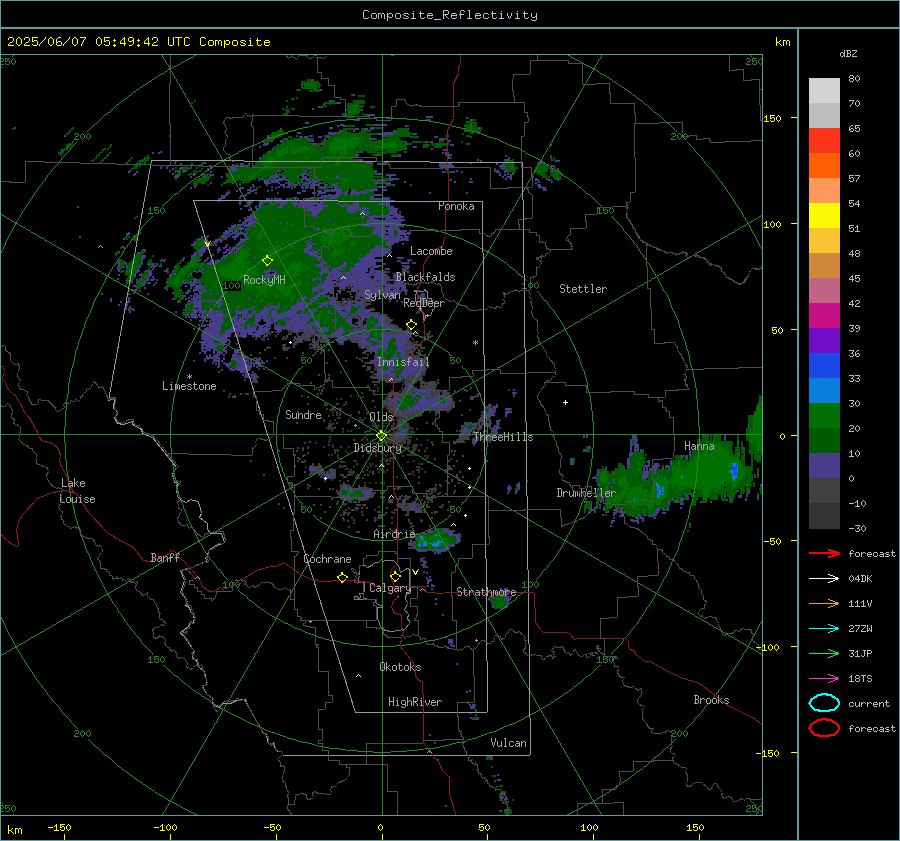This screenshot has width=900, height=841.
Task: Click the cyan 27ZW arrow icon
Action: [x=824, y=629]
